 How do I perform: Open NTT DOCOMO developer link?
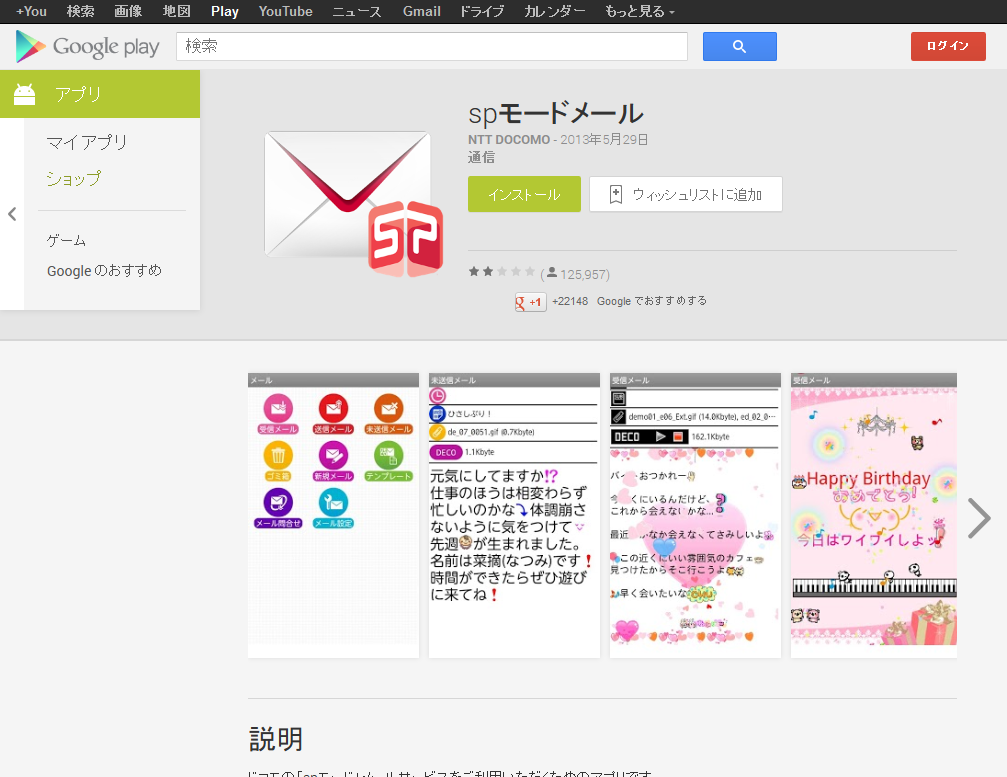point(509,139)
